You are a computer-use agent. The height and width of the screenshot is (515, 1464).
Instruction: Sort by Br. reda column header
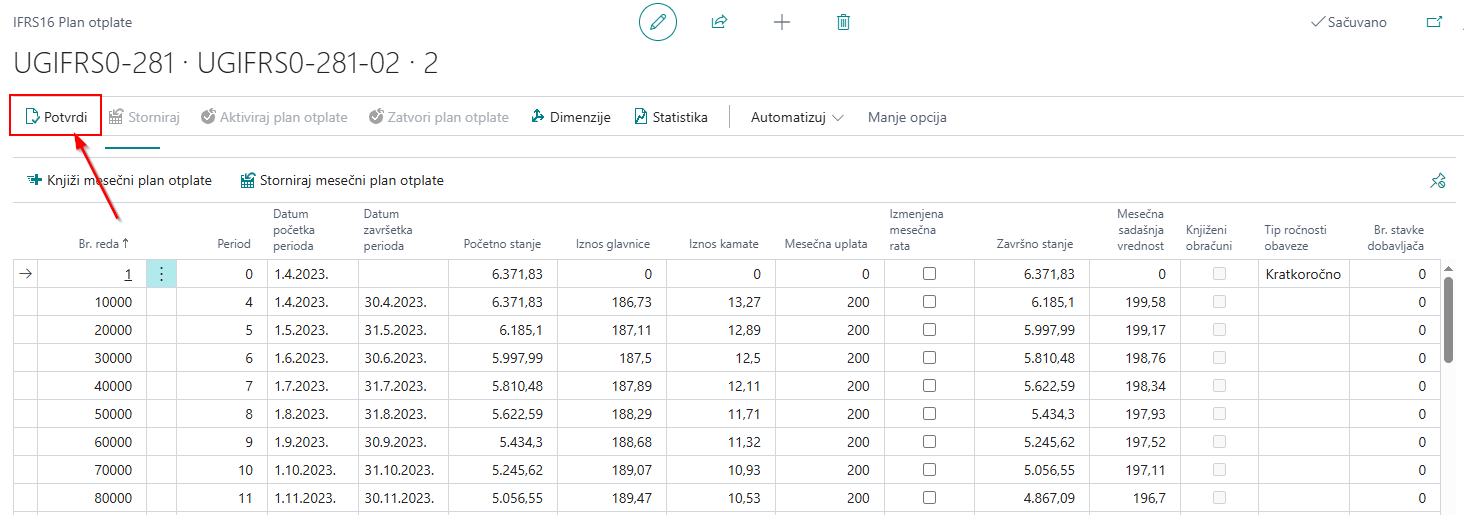(x=104, y=243)
